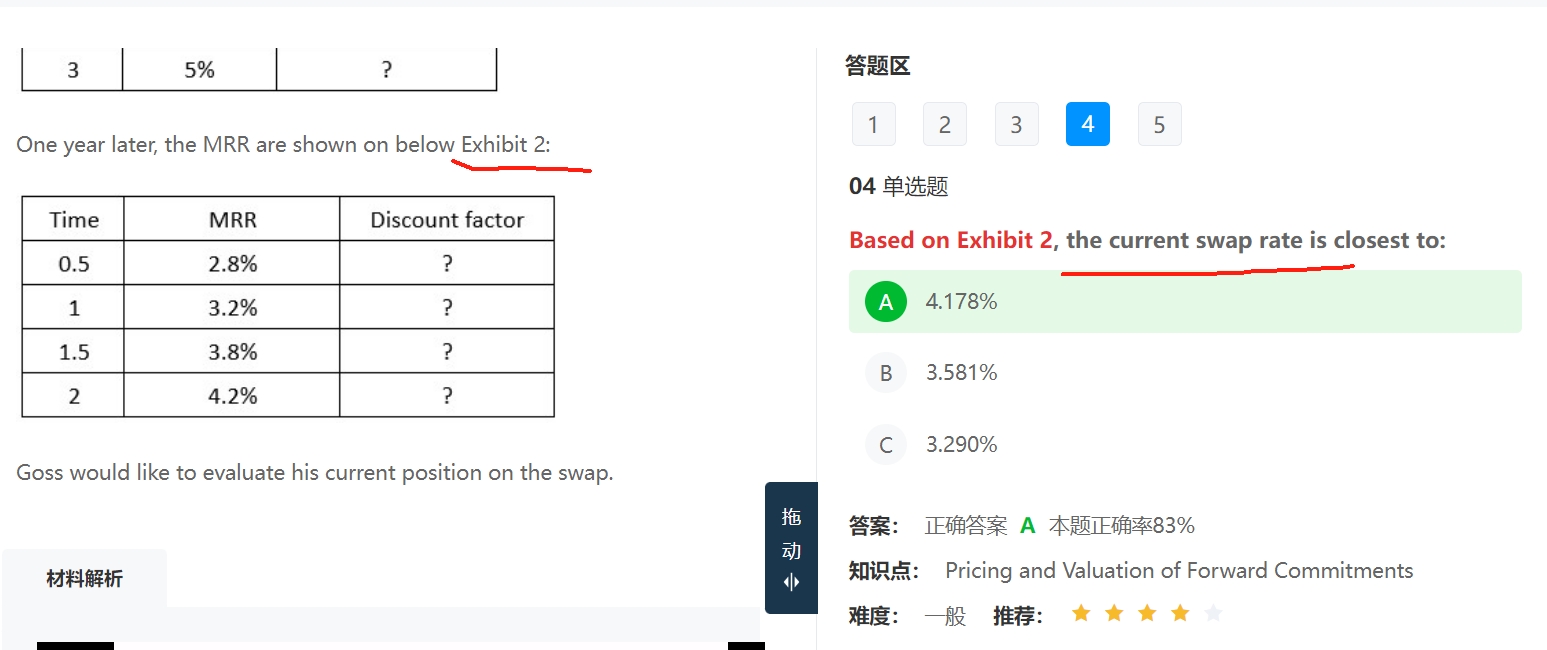Click the fifth gray rating star
The height and width of the screenshot is (650, 1547).
(x=1213, y=614)
